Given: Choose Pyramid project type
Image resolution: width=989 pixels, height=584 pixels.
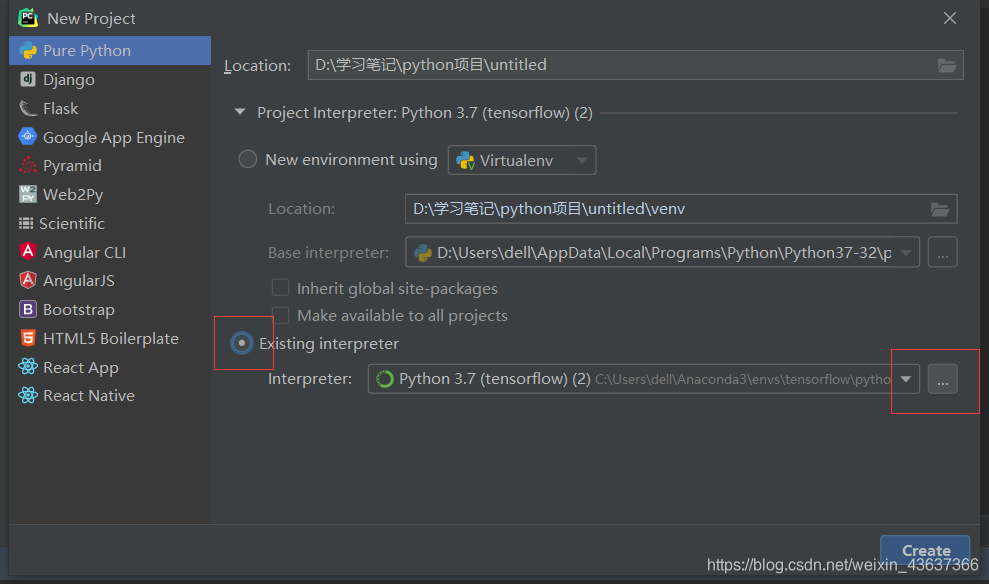Looking at the screenshot, I should (110, 165).
